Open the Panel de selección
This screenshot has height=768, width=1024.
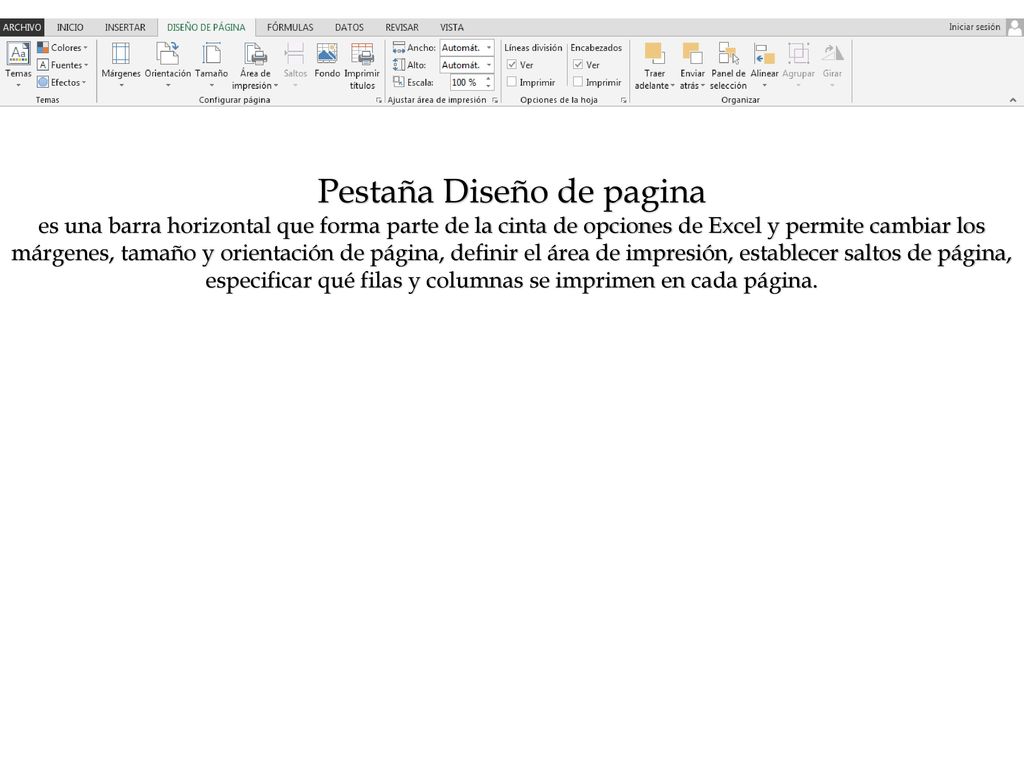728,66
